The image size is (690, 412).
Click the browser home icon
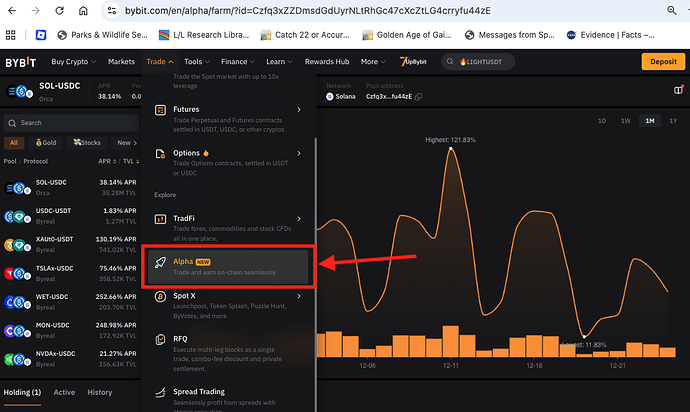pos(83,11)
